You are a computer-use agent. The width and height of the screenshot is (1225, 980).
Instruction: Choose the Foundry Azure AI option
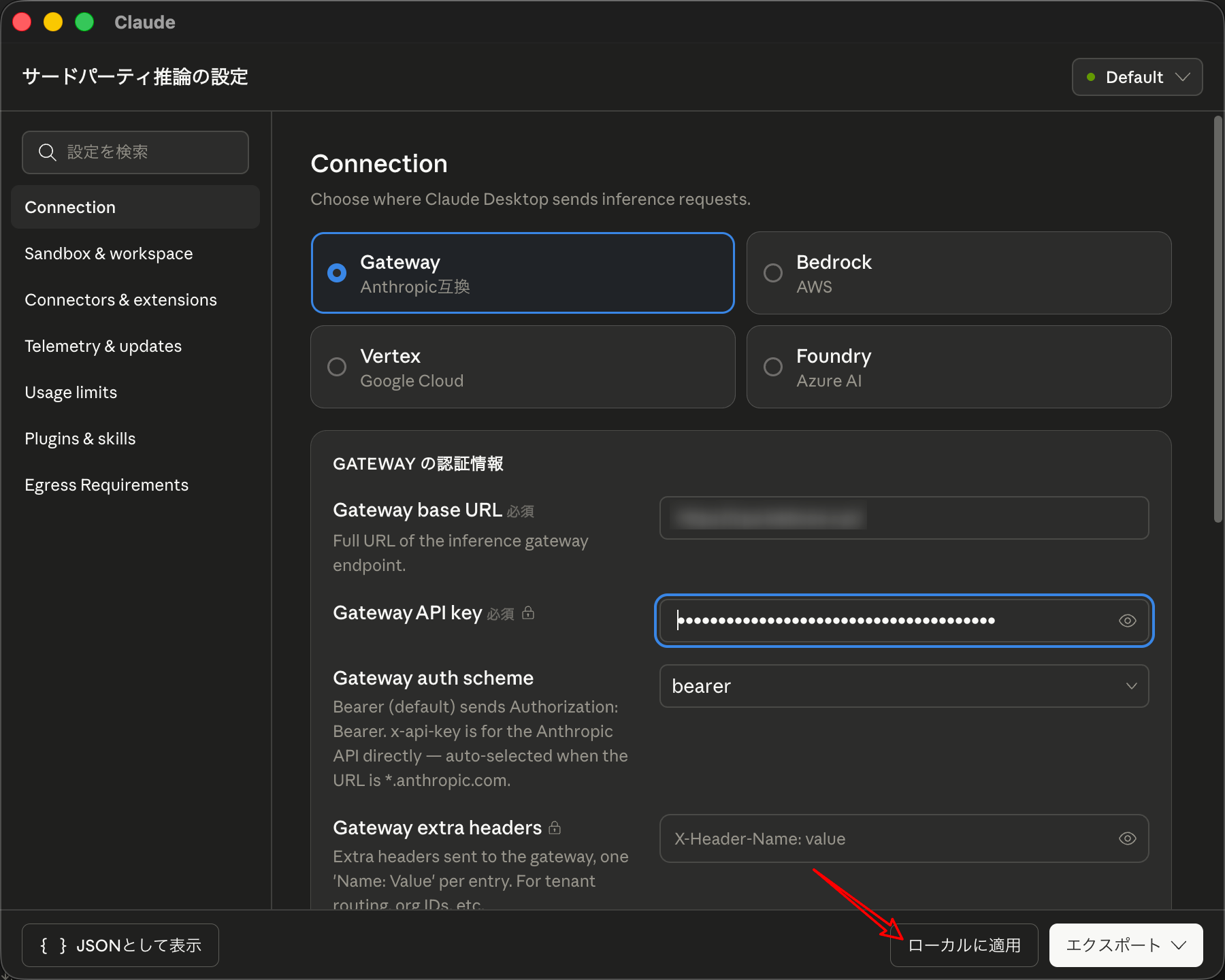click(x=959, y=367)
